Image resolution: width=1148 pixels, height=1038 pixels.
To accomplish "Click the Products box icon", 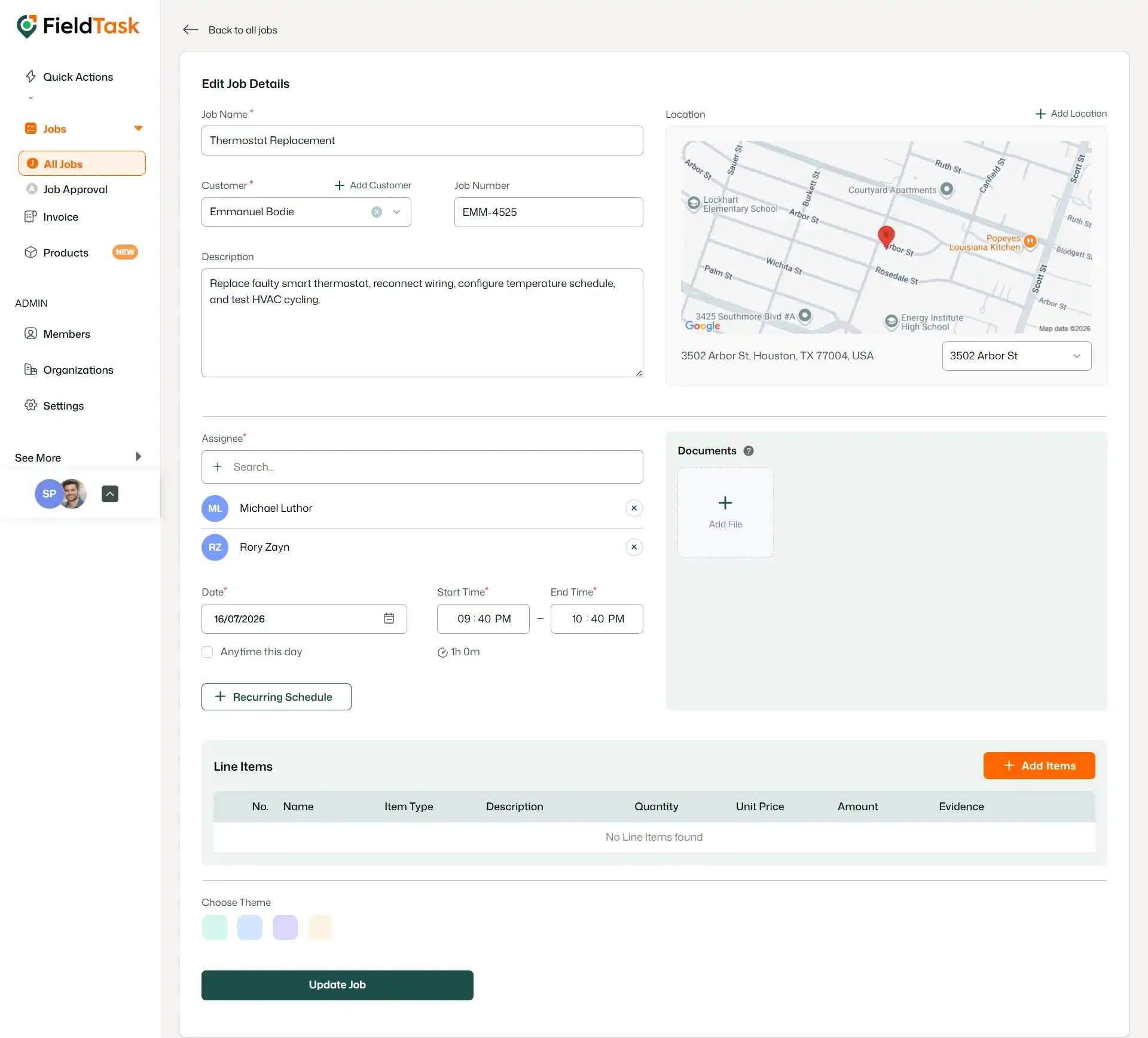I will tap(30, 252).
